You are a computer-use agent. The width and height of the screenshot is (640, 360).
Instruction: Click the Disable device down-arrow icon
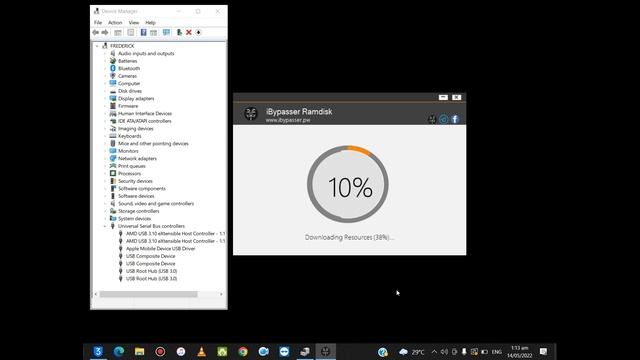point(198,32)
